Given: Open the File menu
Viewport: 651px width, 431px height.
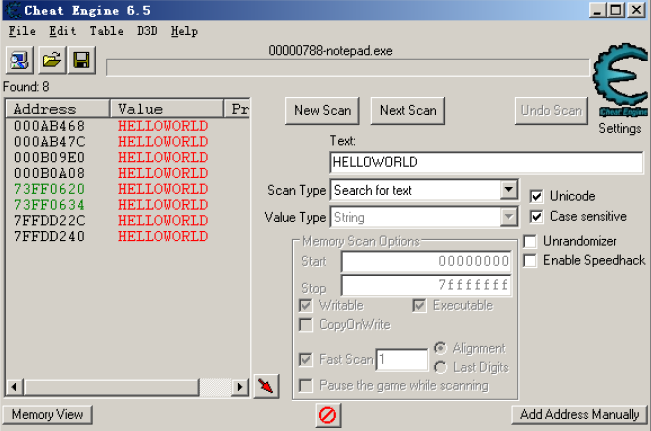Looking at the screenshot, I should (22, 31).
